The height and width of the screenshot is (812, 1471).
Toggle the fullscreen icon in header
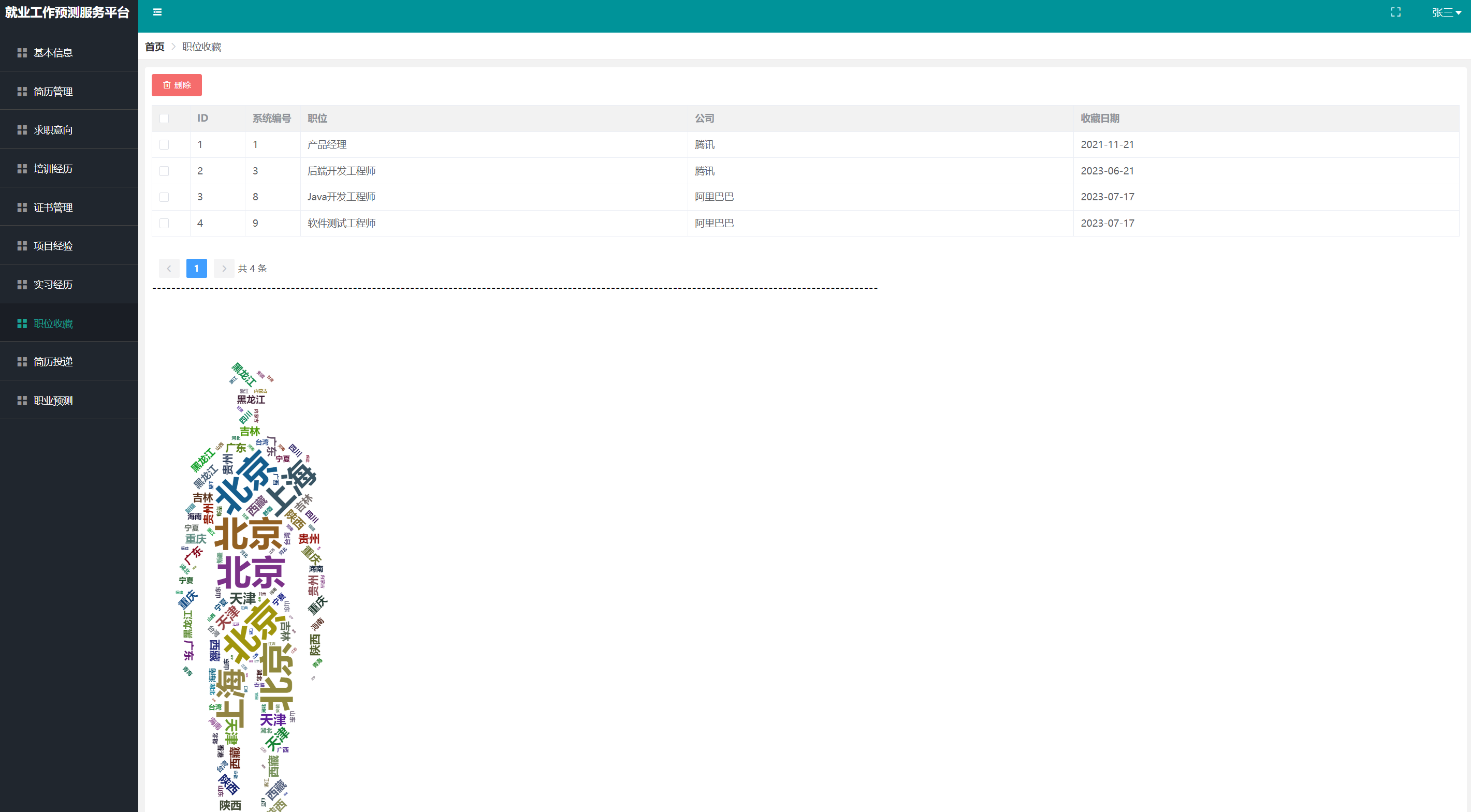pyautogui.click(x=1395, y=12)
